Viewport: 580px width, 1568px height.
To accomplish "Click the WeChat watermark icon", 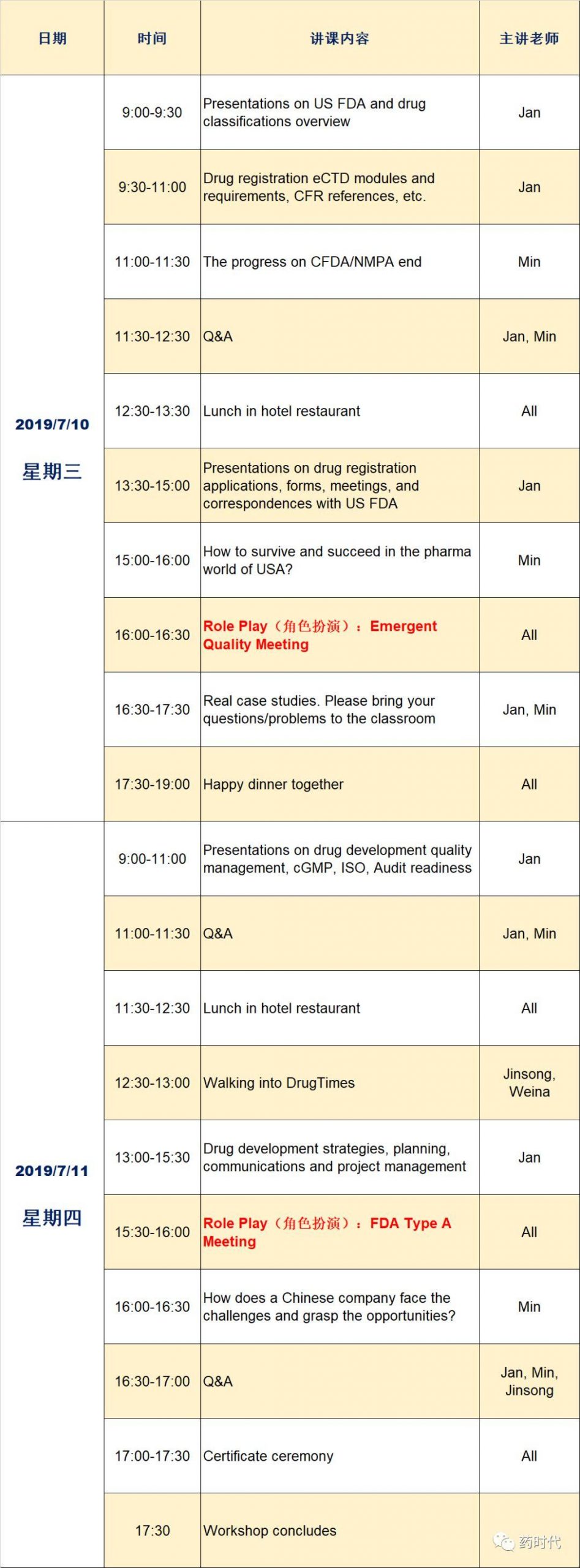I will pyautogui.click(x=504, y=1542).
